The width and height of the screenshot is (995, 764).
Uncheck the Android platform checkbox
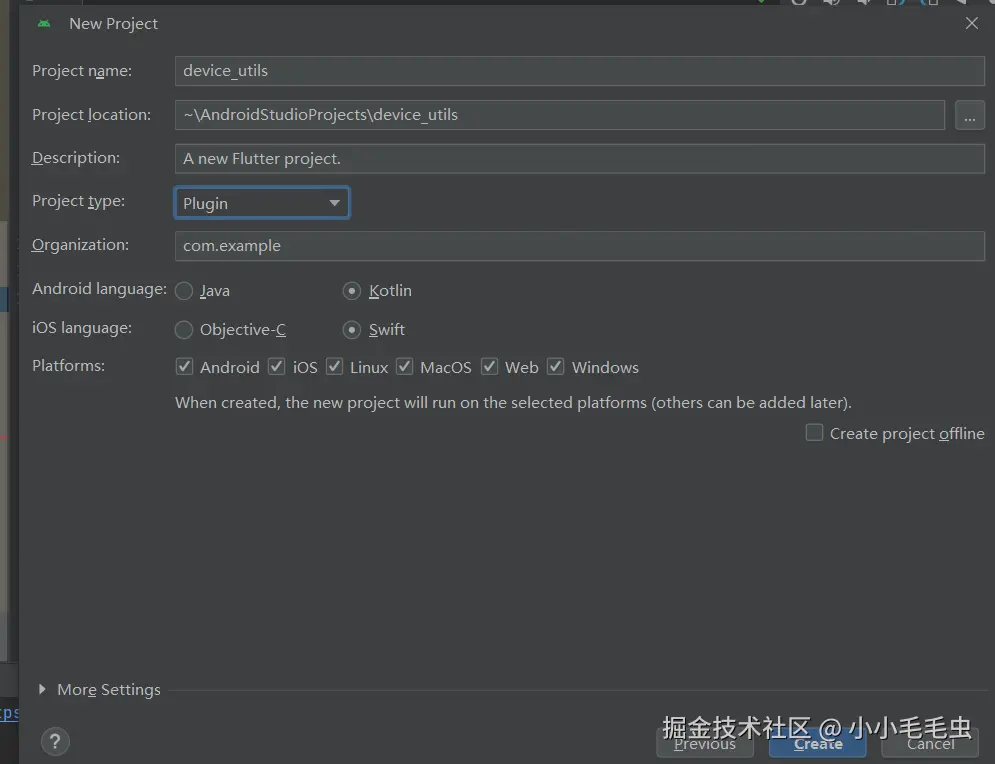[x=185, y=367]
